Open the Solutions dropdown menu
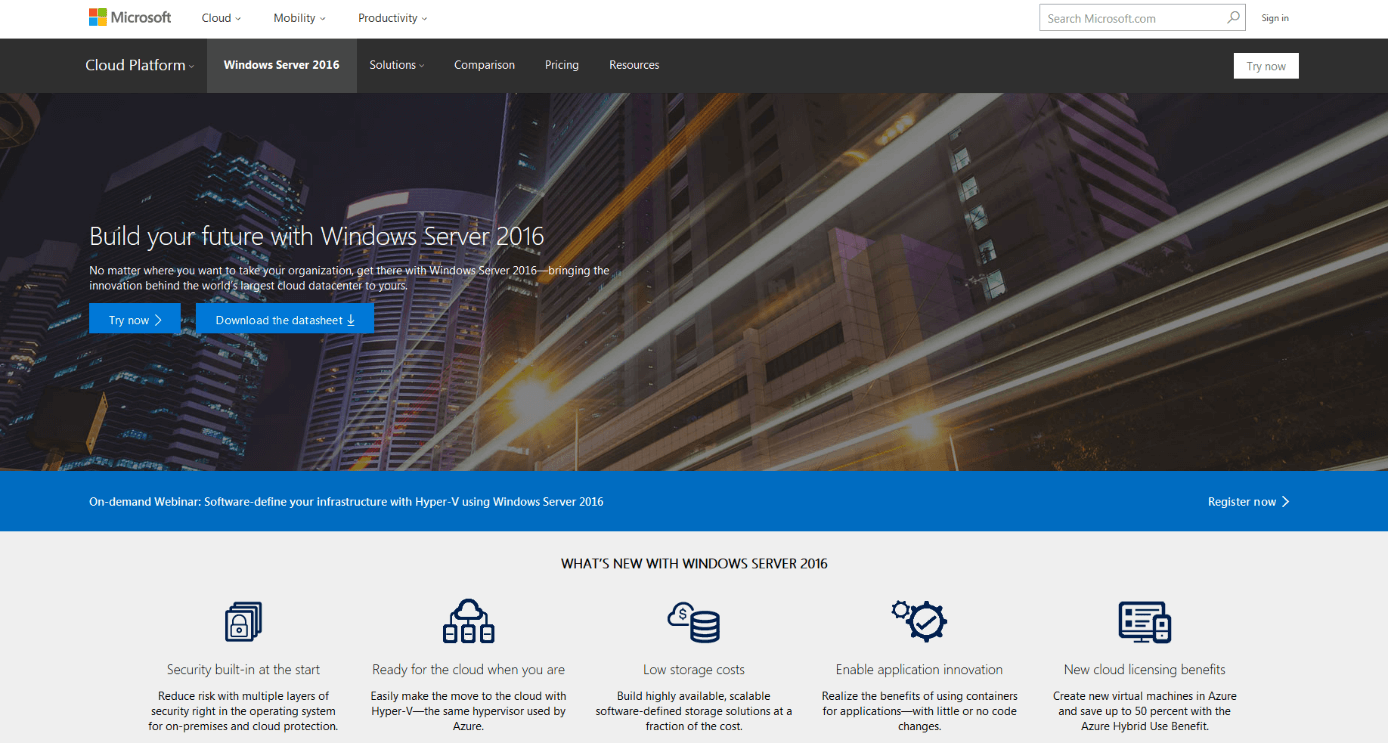Image resolution: width=1388 pixels, height=743 pixels. (x=397, y=65)
